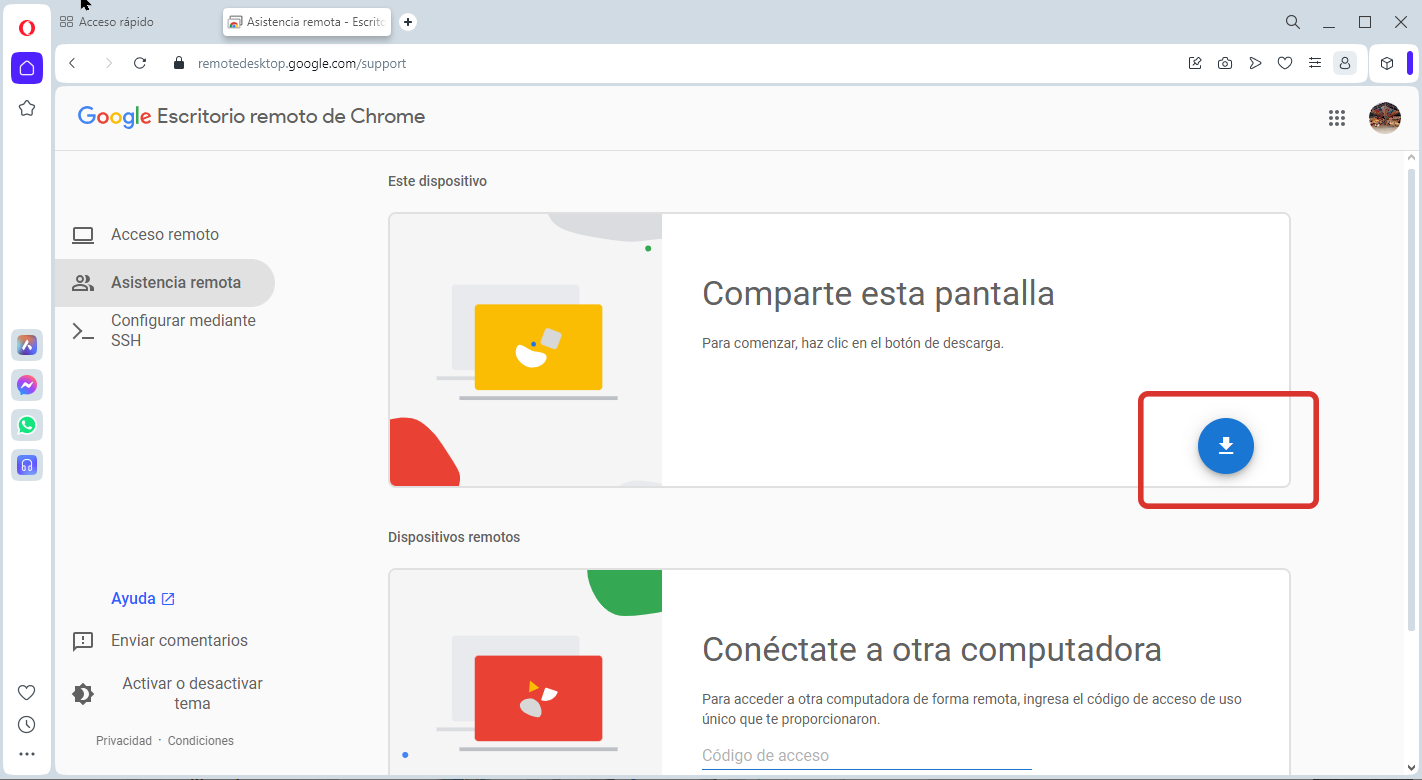Open the Opera easy setup menu

(1315, 63)
